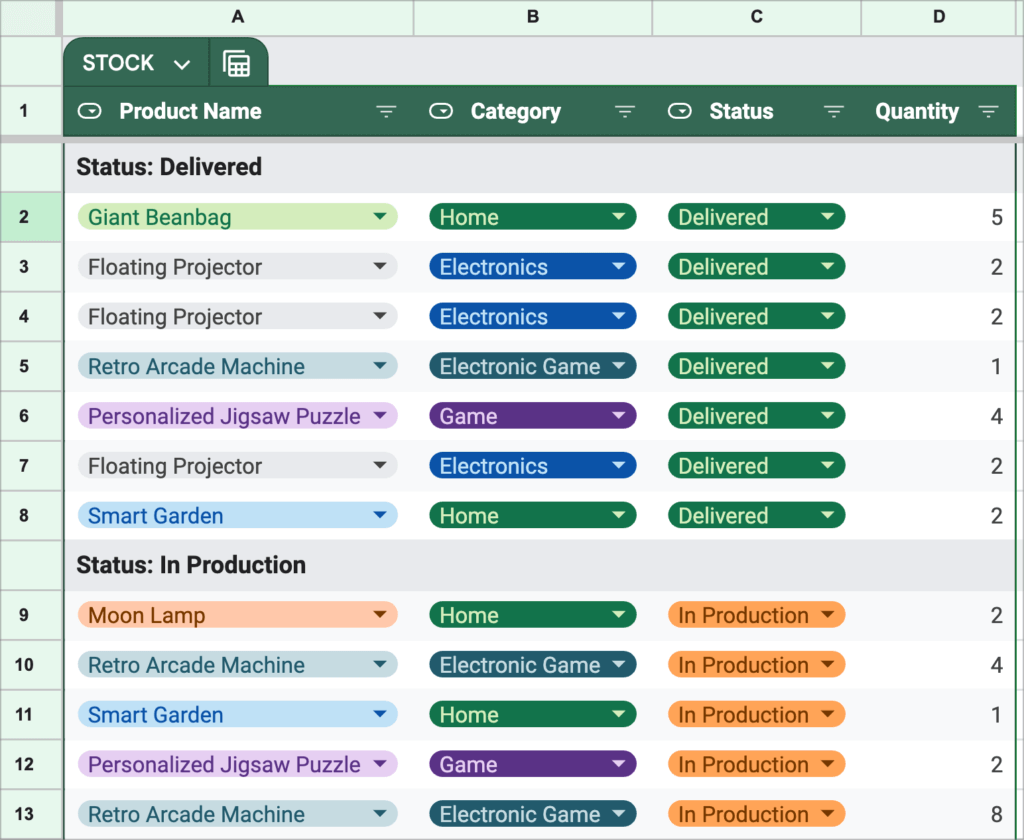Screen dimensions: 1024x840
Task: Click the Product Name column filter icon
Action: pyautogui.click(x=386, y=112)
